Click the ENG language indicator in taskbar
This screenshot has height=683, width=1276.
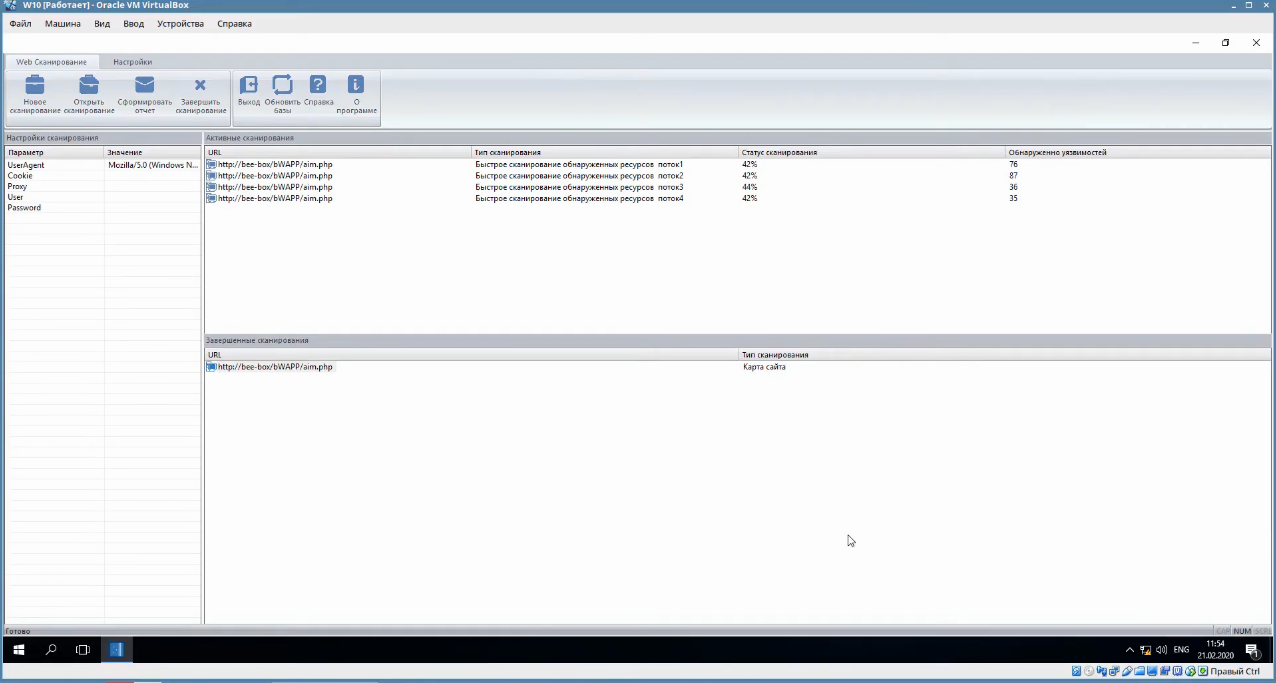(1181, 649)
